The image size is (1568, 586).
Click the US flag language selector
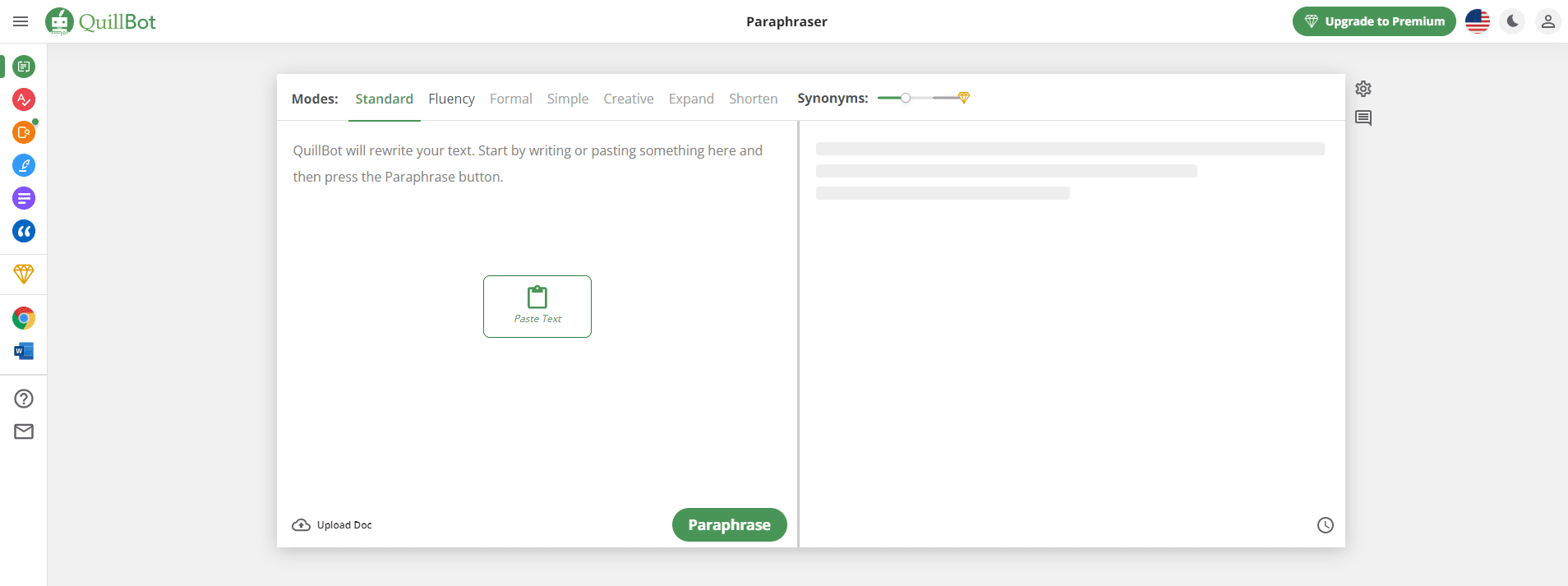1478,21
